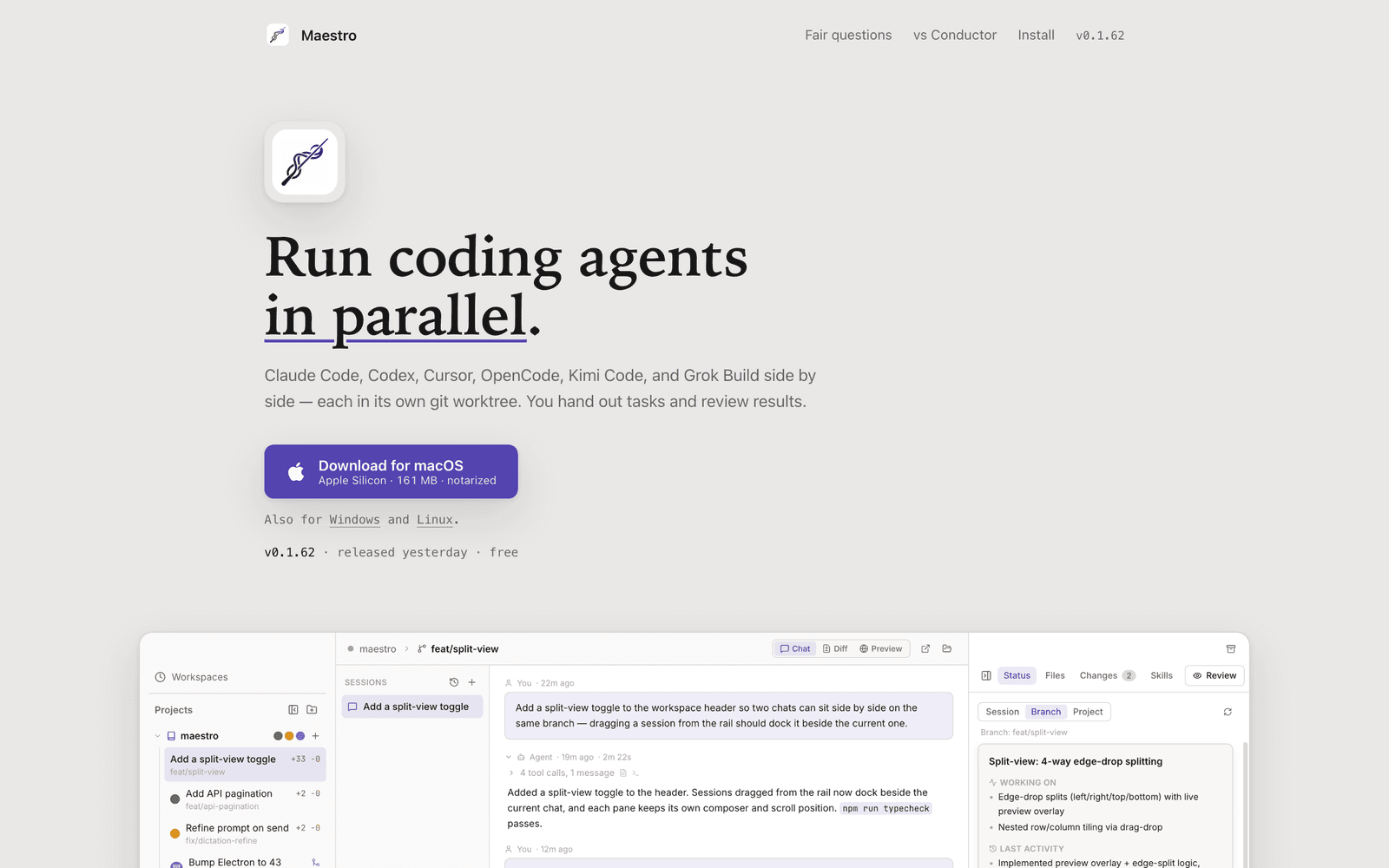This screenshot has height=868, width=1389.
Task: Click terminal icon after tool calls summary
Action: (x=635, y=773)
